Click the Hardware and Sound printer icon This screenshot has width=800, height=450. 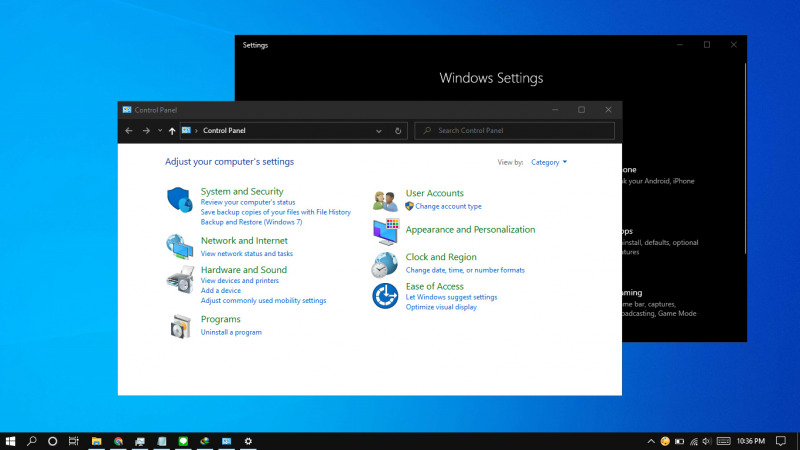(180, 279)
